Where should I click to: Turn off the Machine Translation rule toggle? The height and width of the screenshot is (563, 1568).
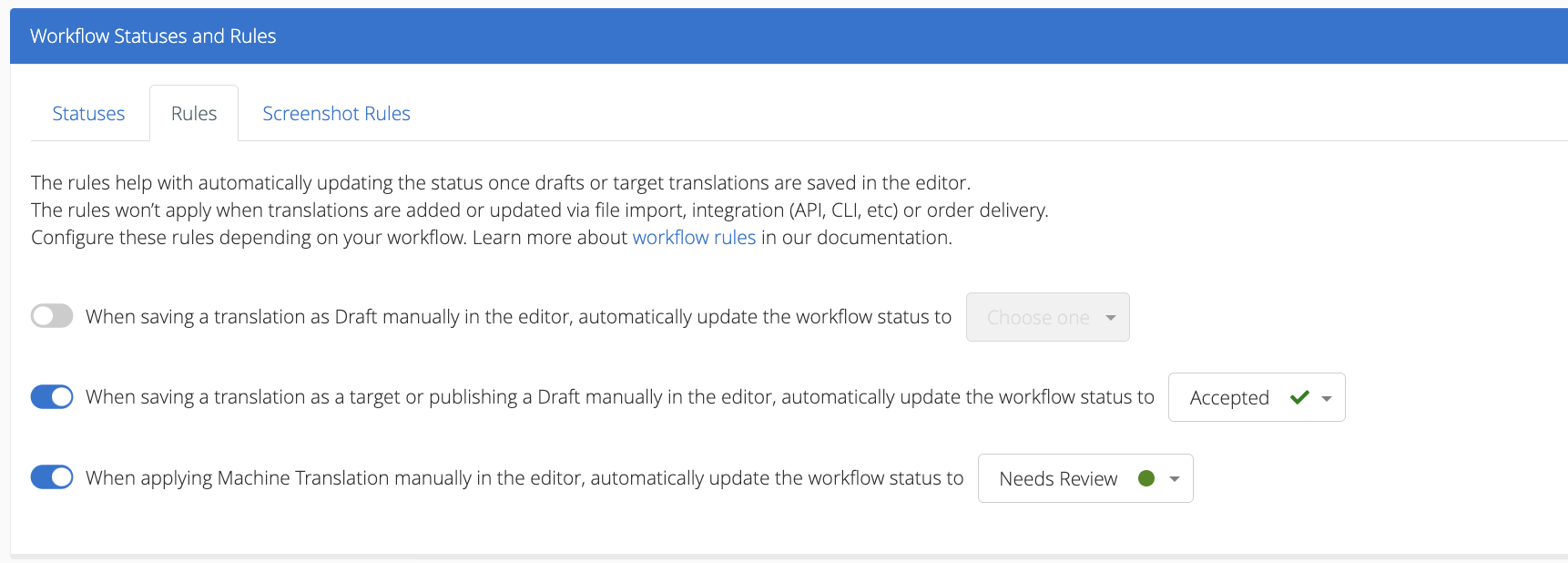click(x=52, y=477)
